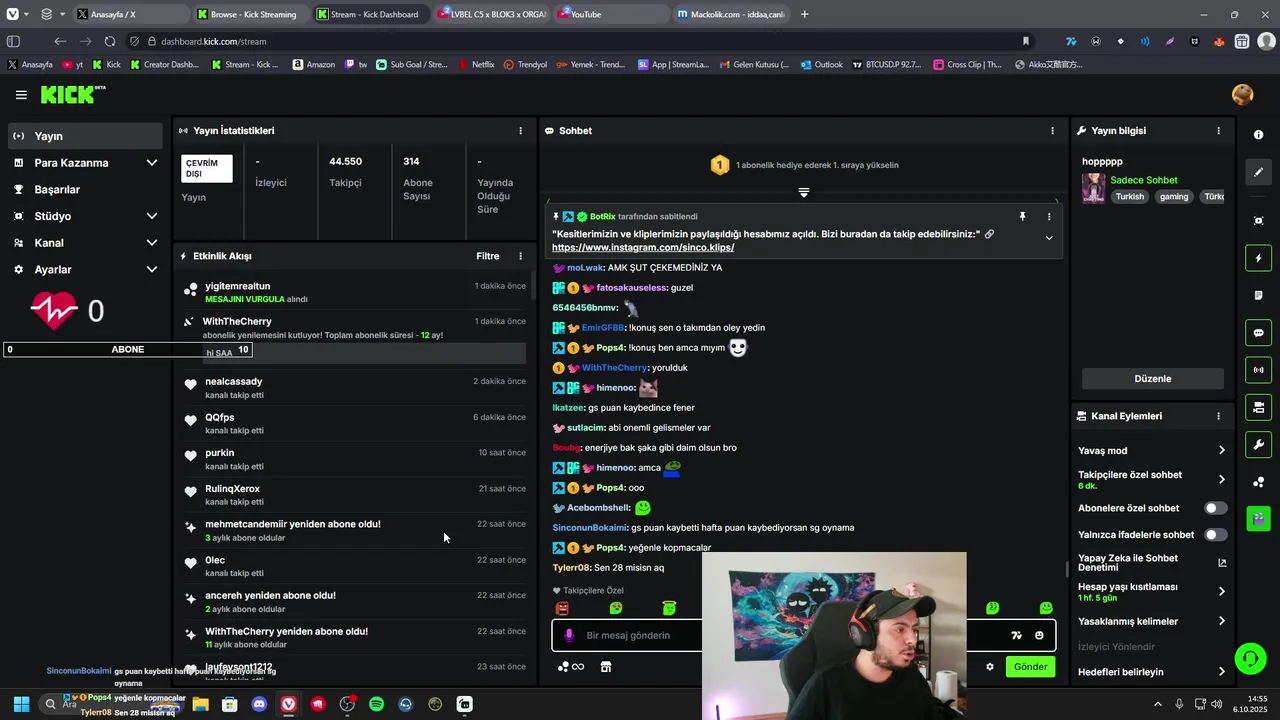The image size is (1280, 720).
Task: Toggle Abonelere özel sohbet switch
Action: click(x=1215, y=508)
